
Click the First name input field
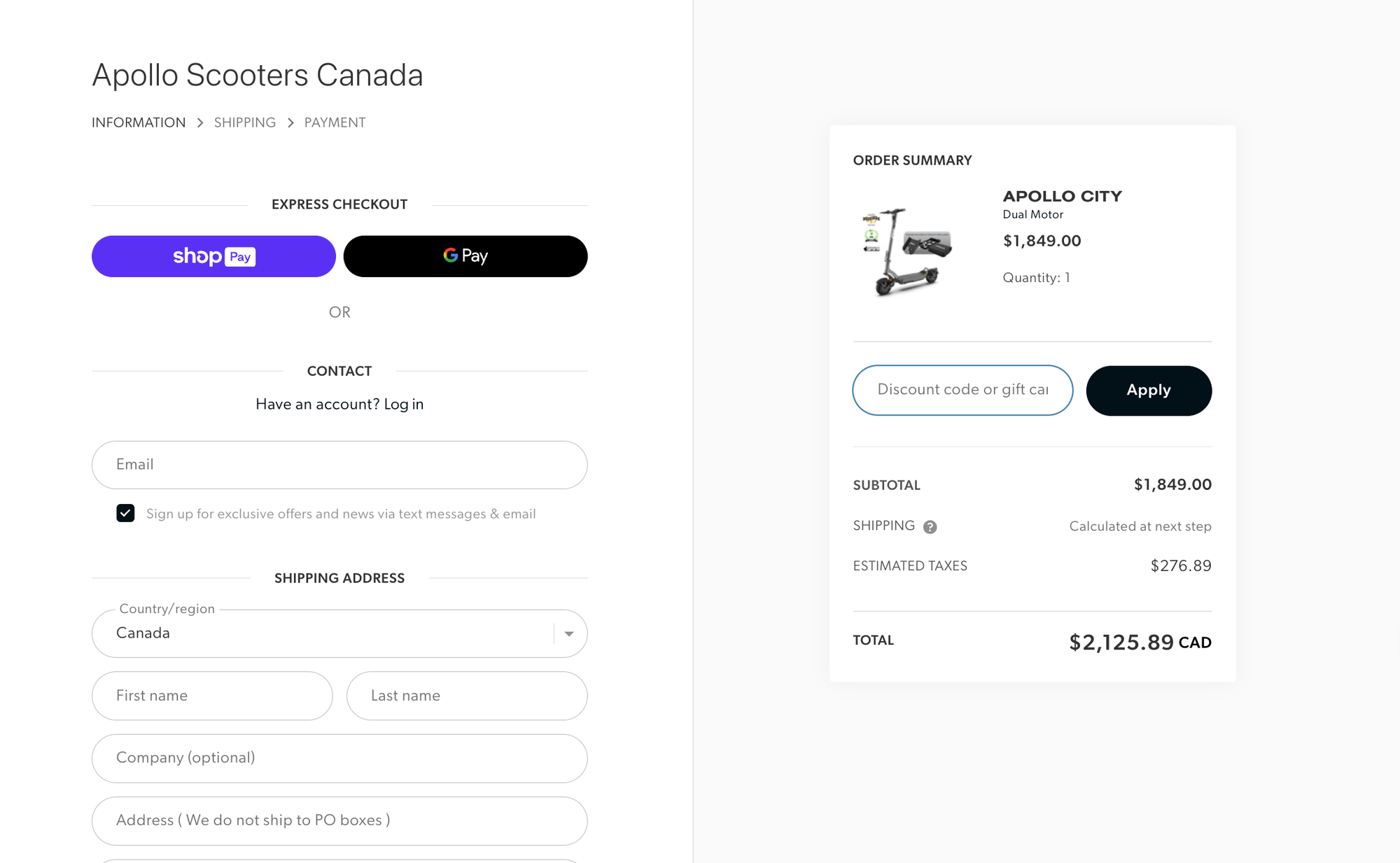click(212, 696)
